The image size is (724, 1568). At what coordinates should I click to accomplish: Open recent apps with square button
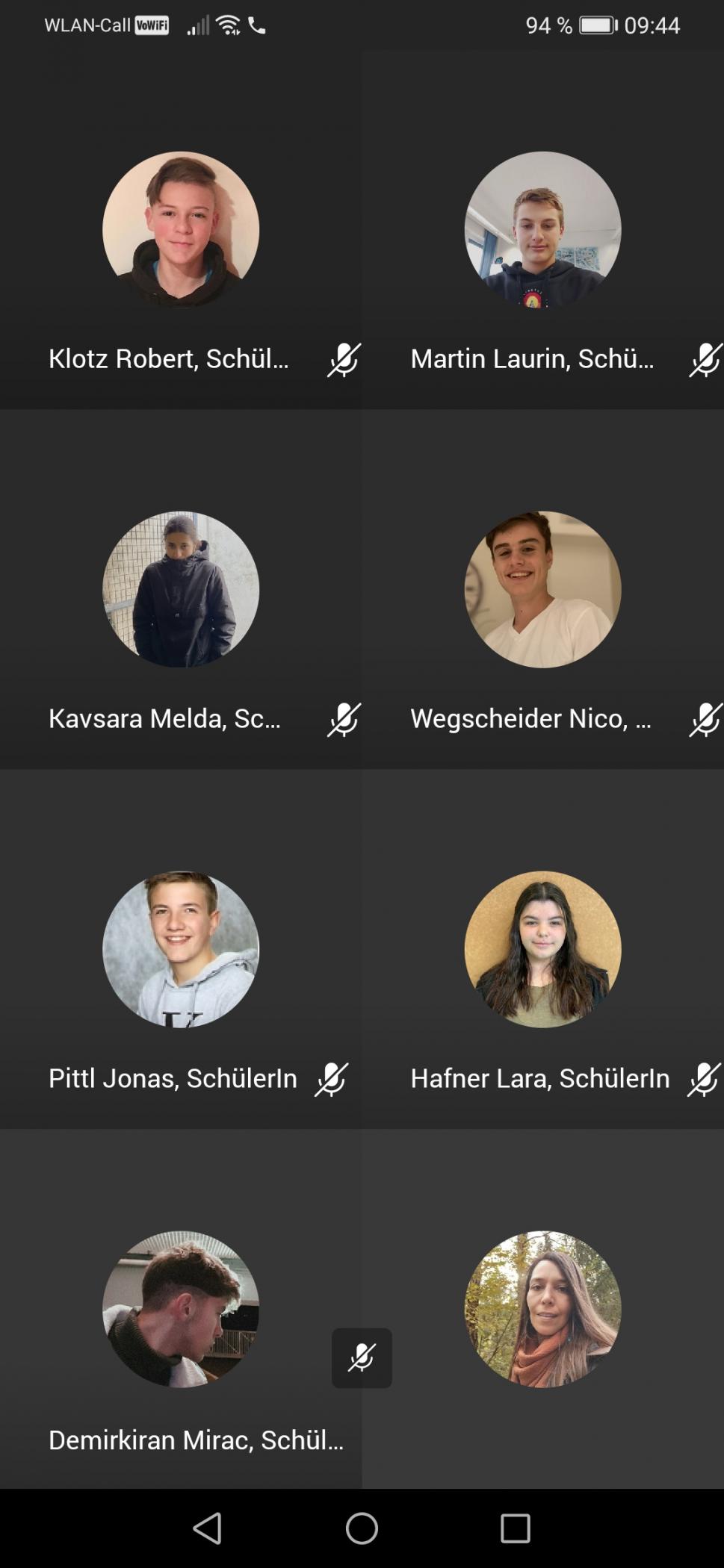(515, 1528)
